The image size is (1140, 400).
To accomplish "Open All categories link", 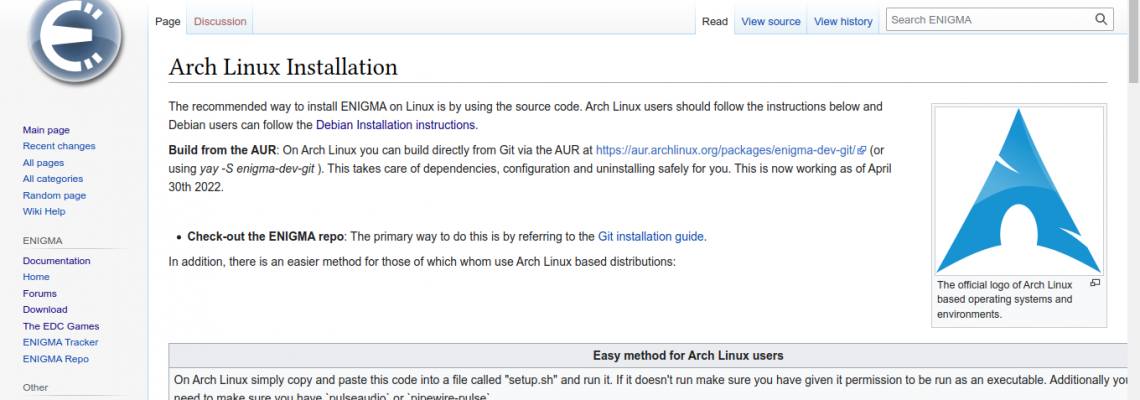I will pos(52,179).
